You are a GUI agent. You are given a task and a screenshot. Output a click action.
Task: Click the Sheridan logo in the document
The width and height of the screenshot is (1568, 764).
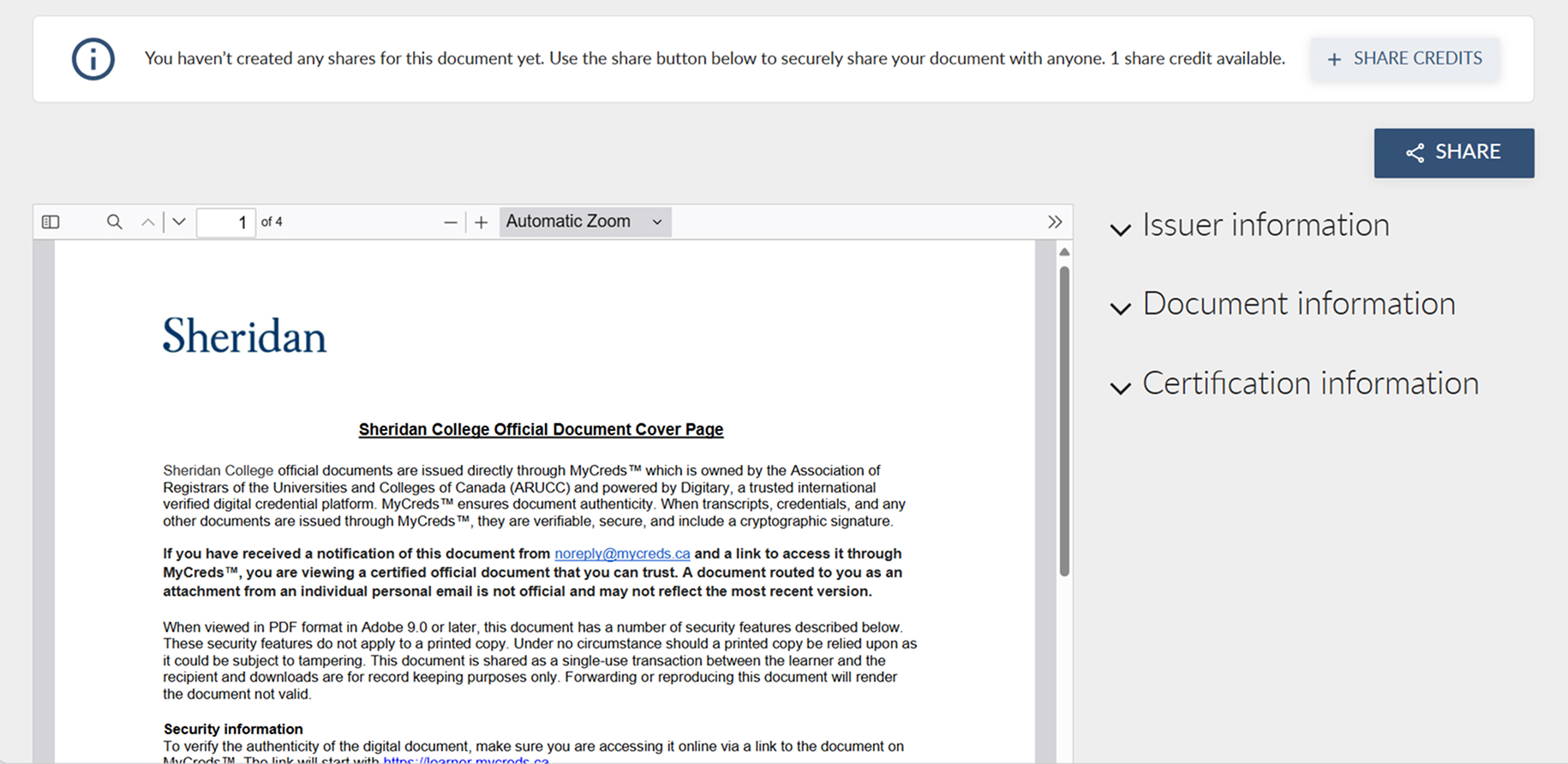click(245, 336)
